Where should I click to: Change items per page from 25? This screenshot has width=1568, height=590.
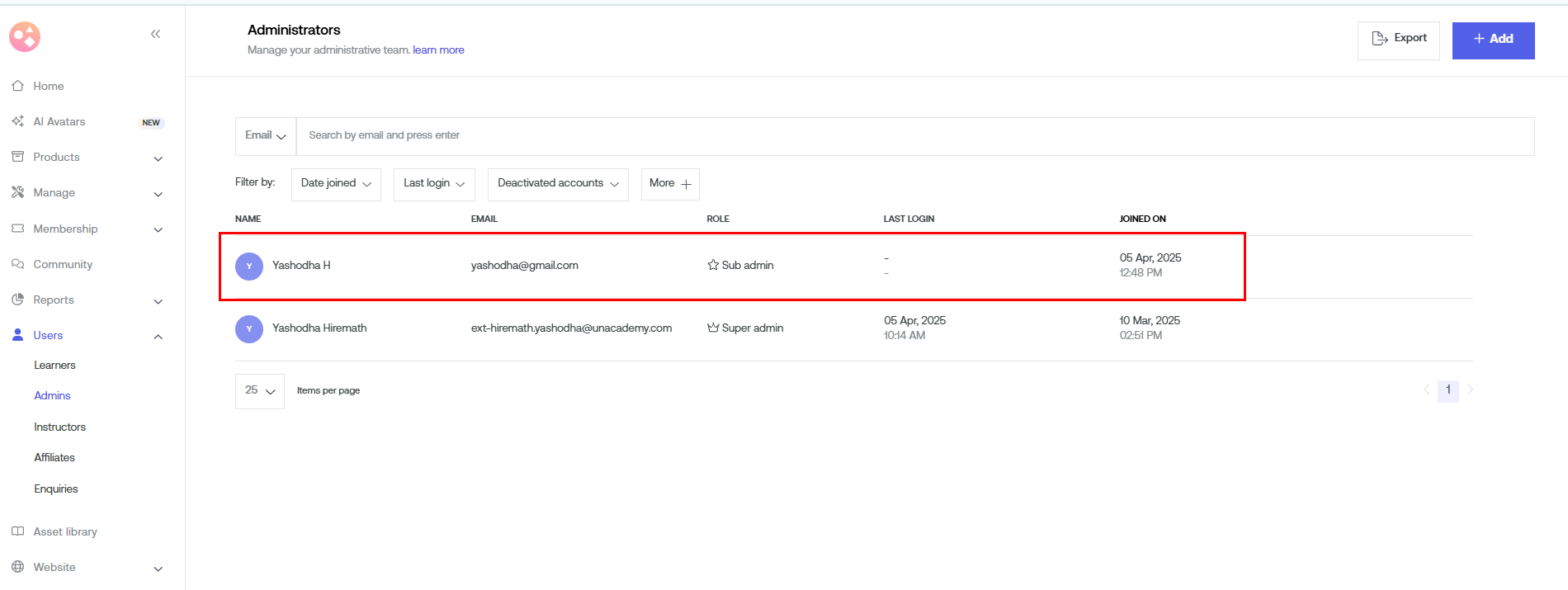tap(259, 390)
